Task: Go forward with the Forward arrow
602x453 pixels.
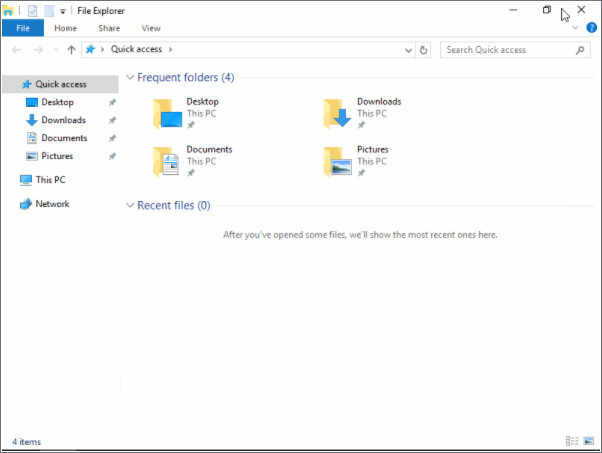Action: pyautogui.click(x=38, y=50)
